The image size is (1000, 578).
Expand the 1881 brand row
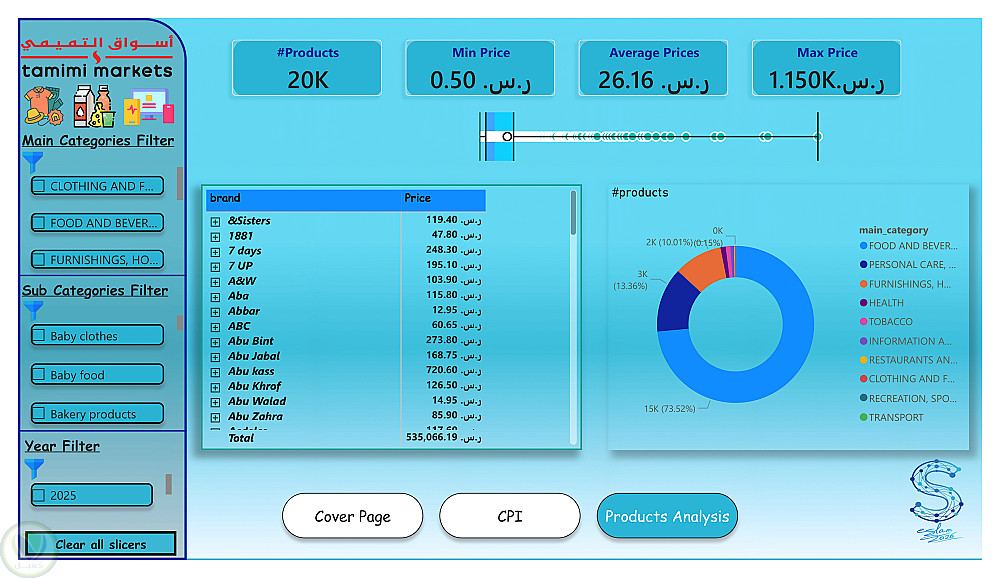[216, 237]
